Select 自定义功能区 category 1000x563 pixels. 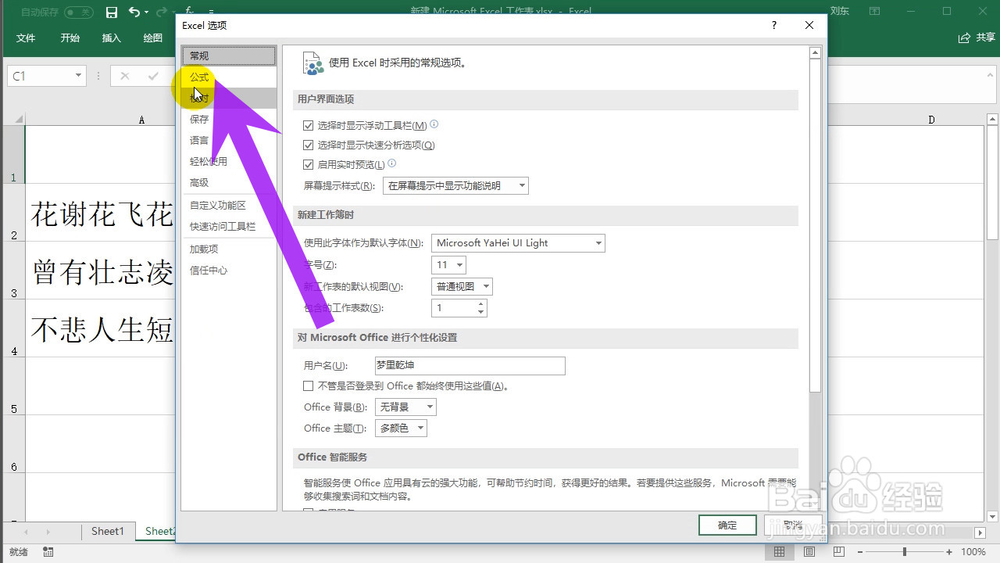(x=229, y=205)
